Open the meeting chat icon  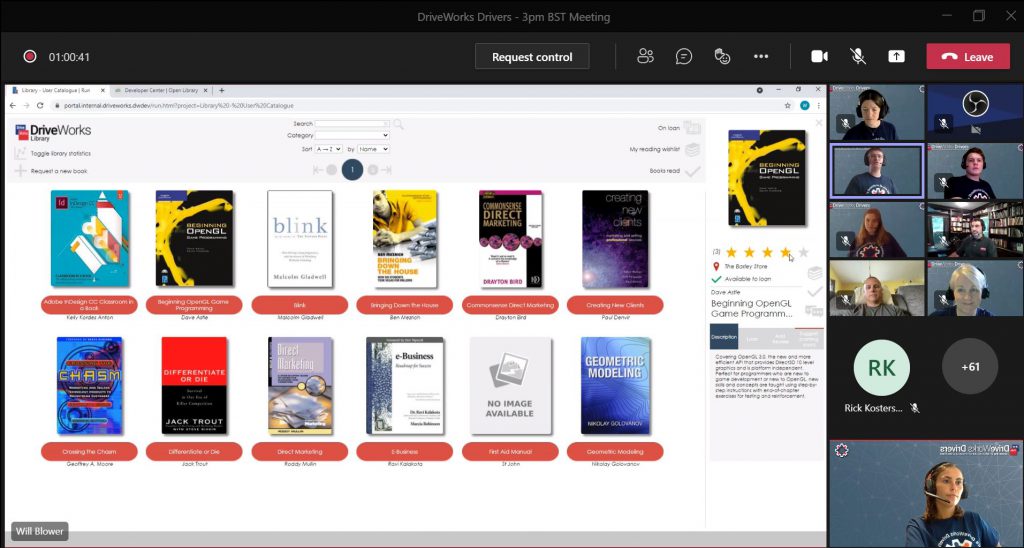coord(684,57)
